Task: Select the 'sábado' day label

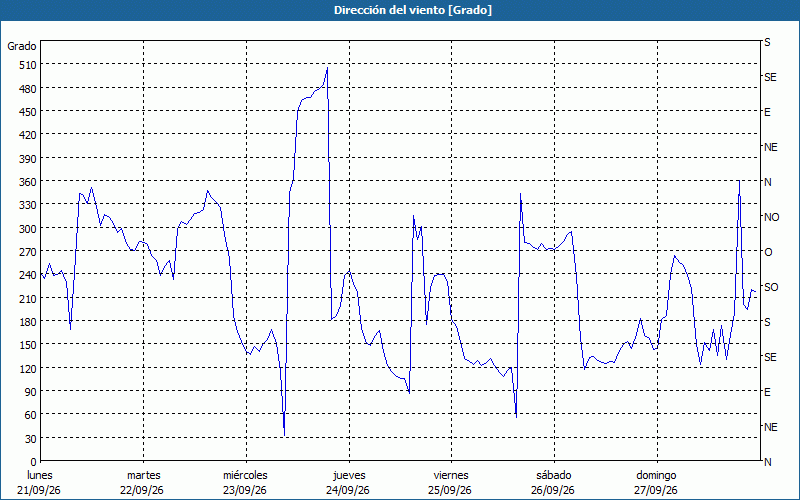Action: pos(554,475)
